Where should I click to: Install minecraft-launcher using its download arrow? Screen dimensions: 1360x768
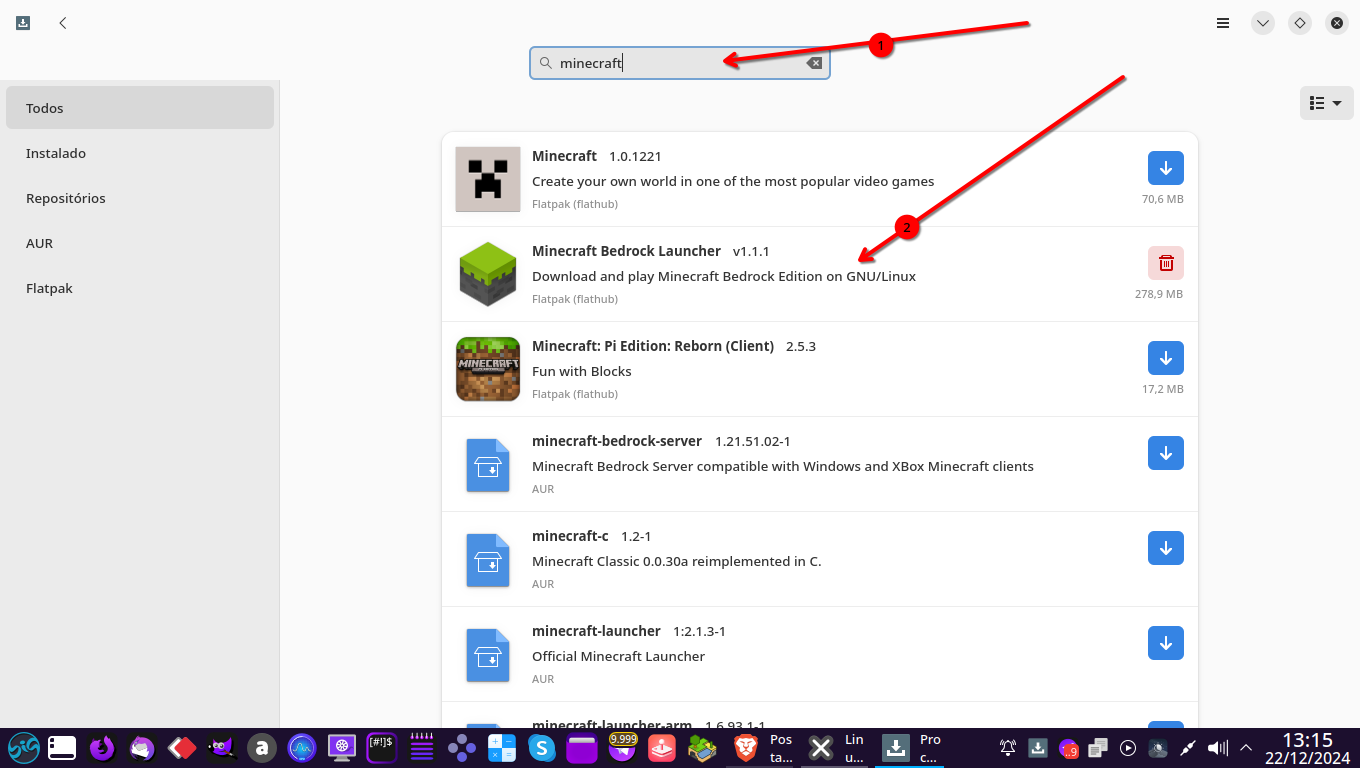[1166, 643]
